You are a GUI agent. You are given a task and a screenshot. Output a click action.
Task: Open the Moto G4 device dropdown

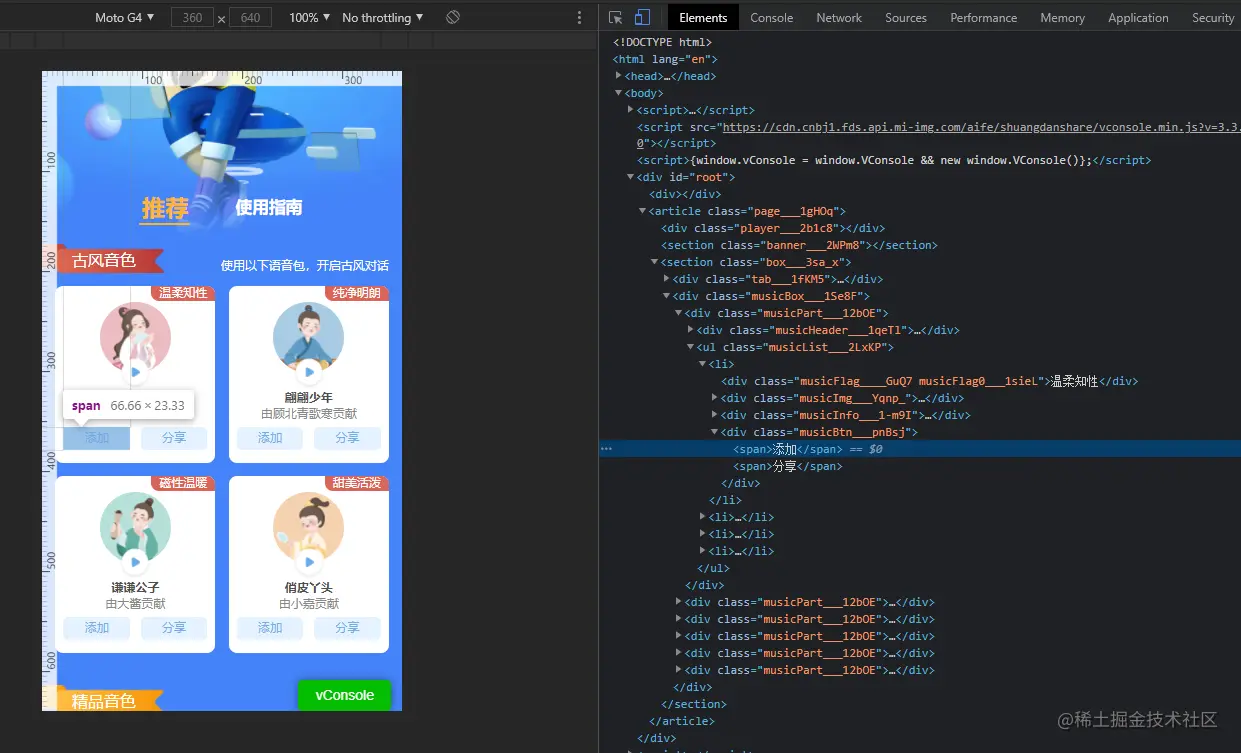pyautogui.click(x=125, y=17)
